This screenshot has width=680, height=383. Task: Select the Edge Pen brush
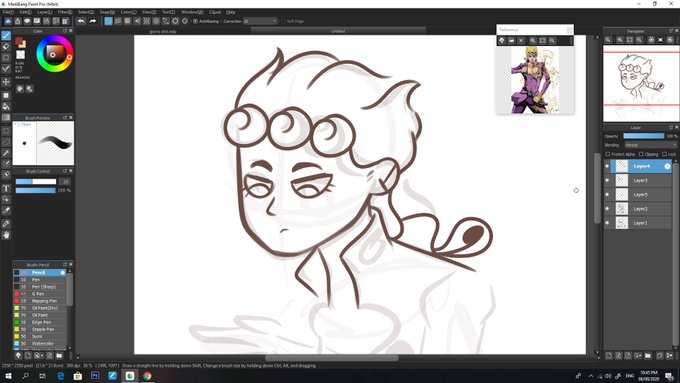pyautogui.click(x=39, y=322)
